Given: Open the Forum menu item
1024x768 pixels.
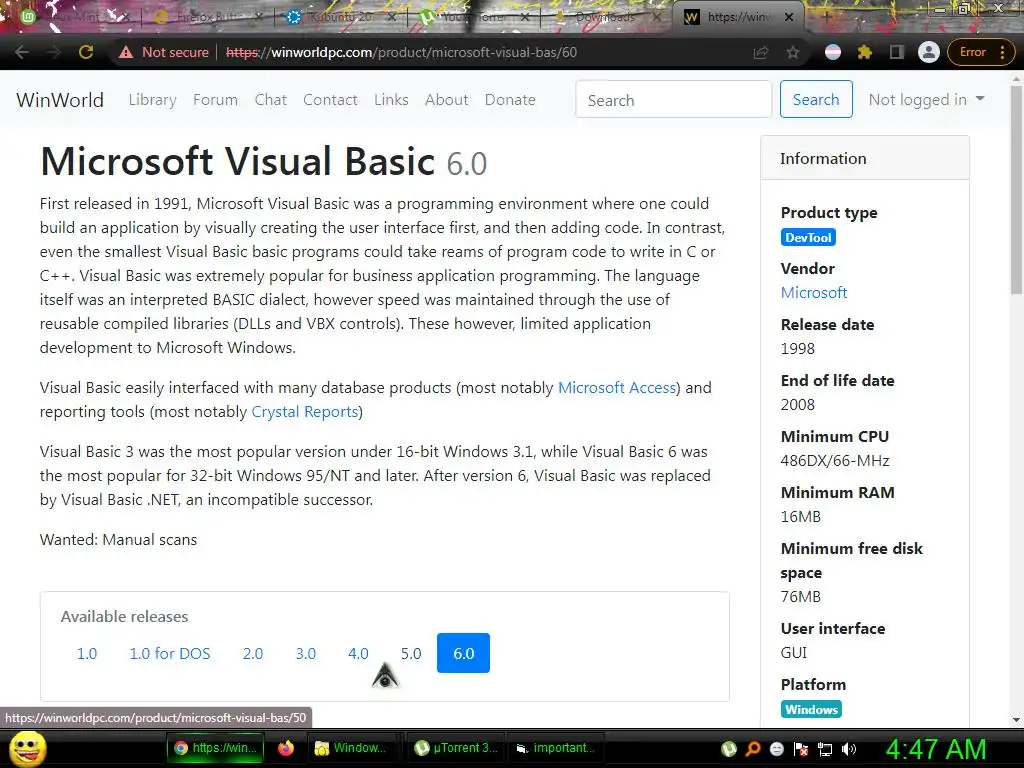Looking at the screenshot, I should [x=216, y=100].
